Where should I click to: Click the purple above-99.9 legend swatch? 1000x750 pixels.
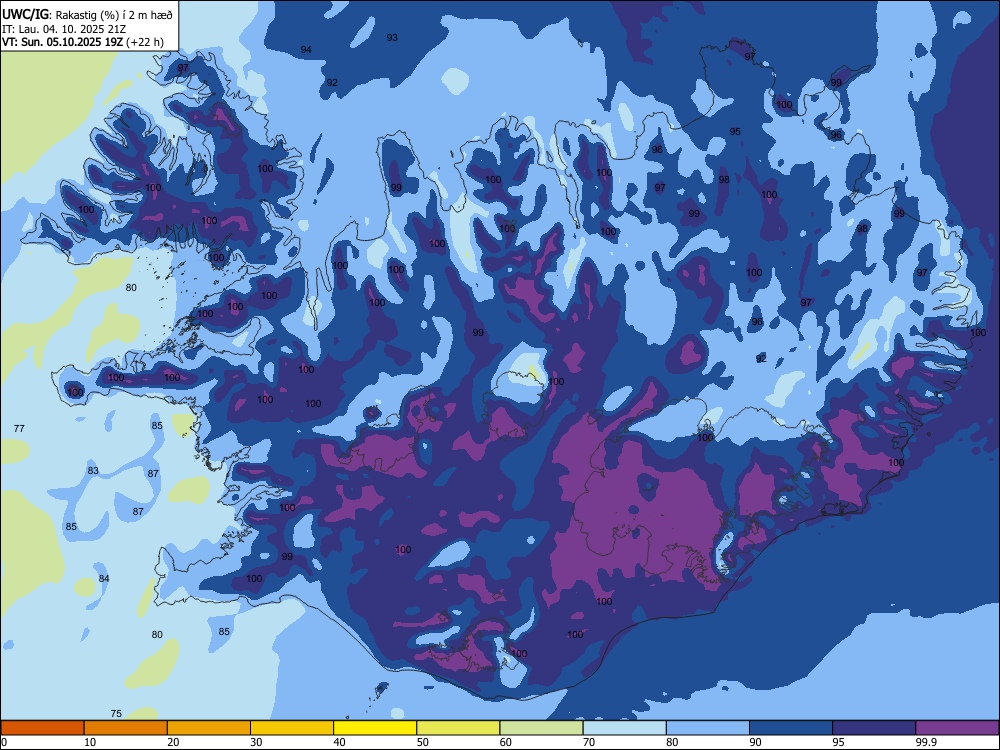tap(957, 728)
